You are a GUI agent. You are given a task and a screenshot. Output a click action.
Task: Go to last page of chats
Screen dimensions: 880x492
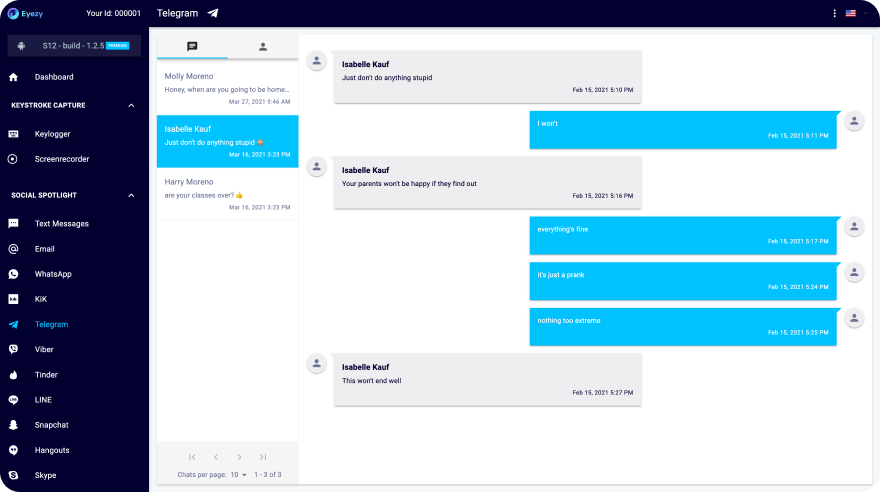pyautogui.click(x=263, y=457)
